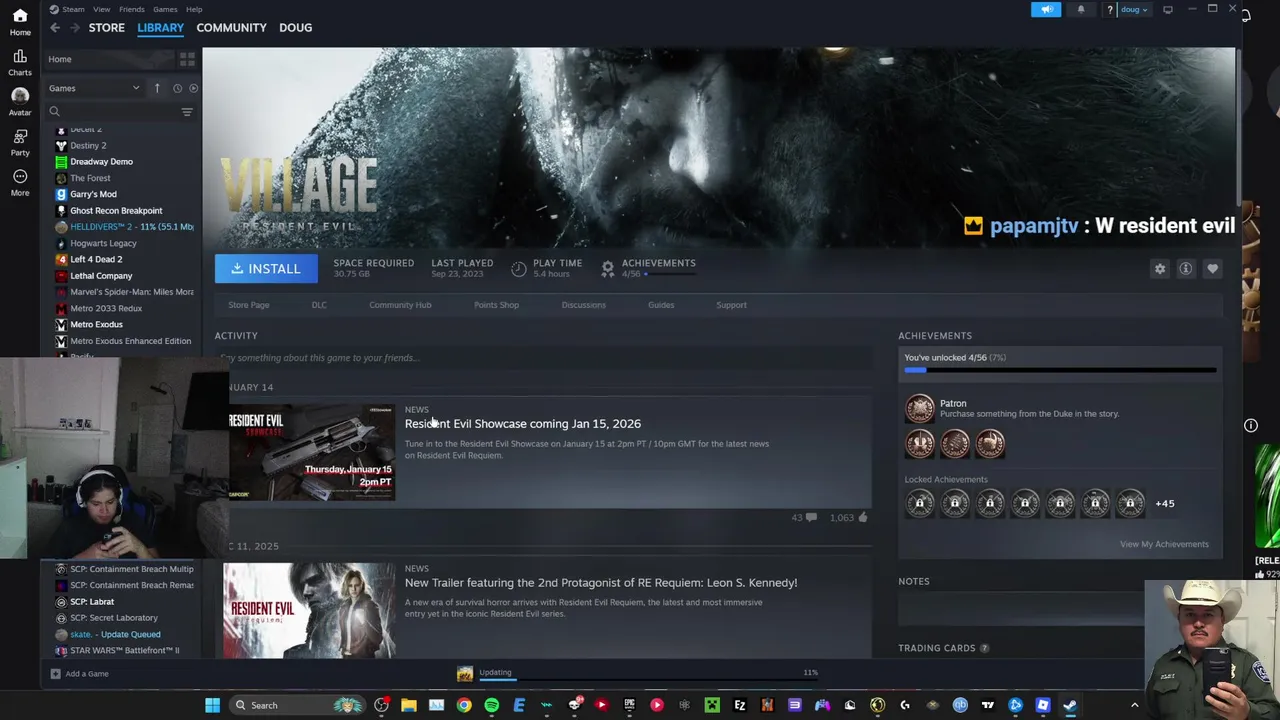This screenshot has width=1280, height=720.
Task: Open the Discussions link
Action: (x=583, y=305)
